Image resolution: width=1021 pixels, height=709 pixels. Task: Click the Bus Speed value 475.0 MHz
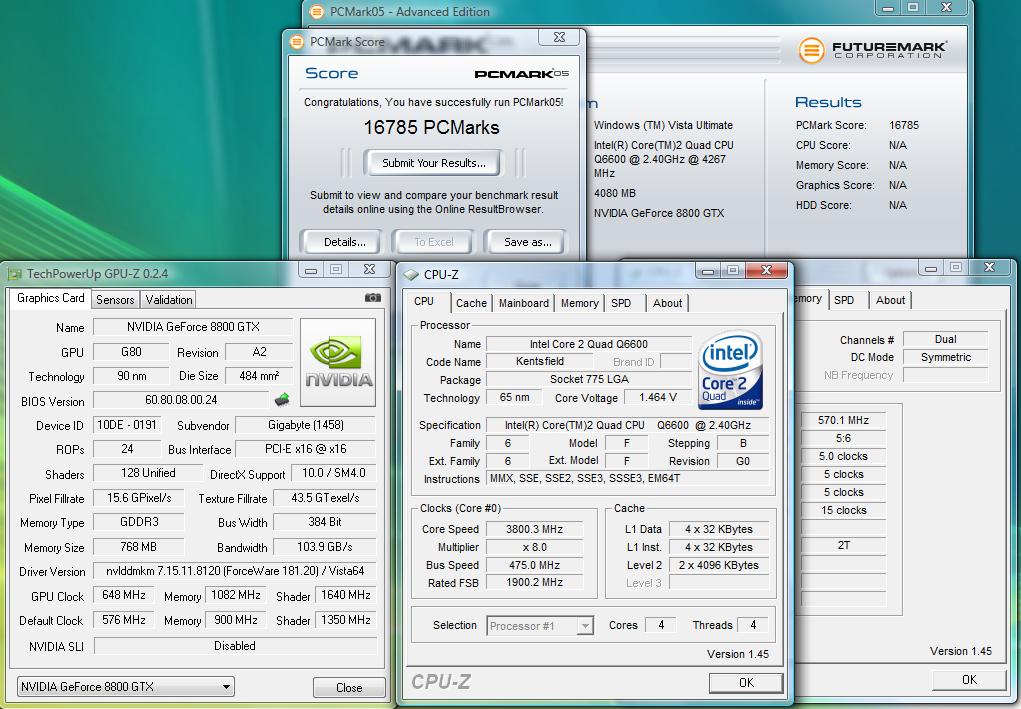pos(535,565)
